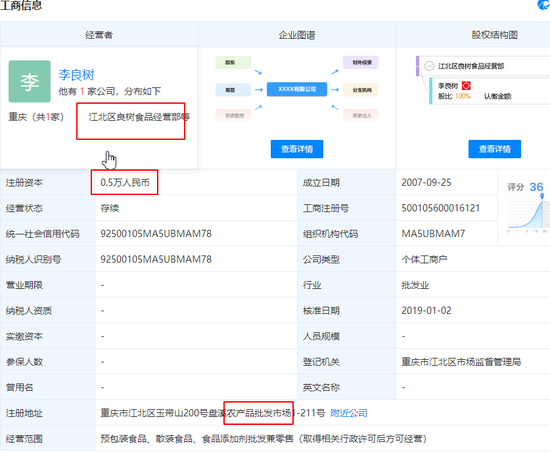
Task: Open the 李良树 operator profile link
Action: click(76, 75)
